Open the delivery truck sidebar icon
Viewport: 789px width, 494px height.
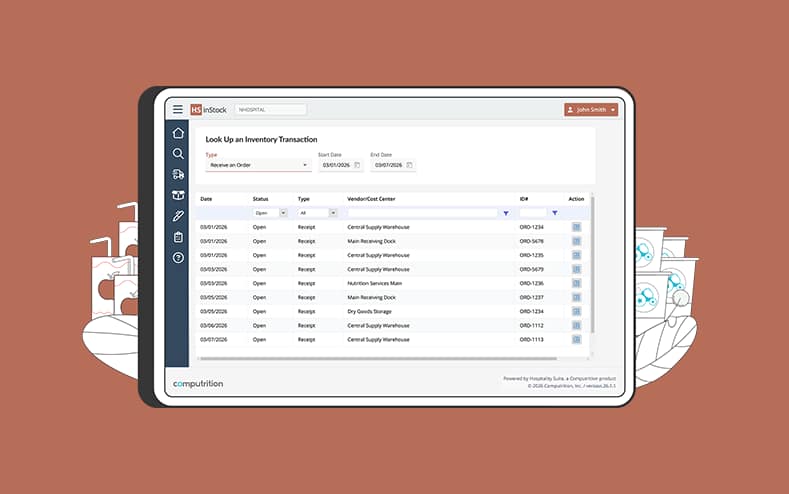(178, 175)
